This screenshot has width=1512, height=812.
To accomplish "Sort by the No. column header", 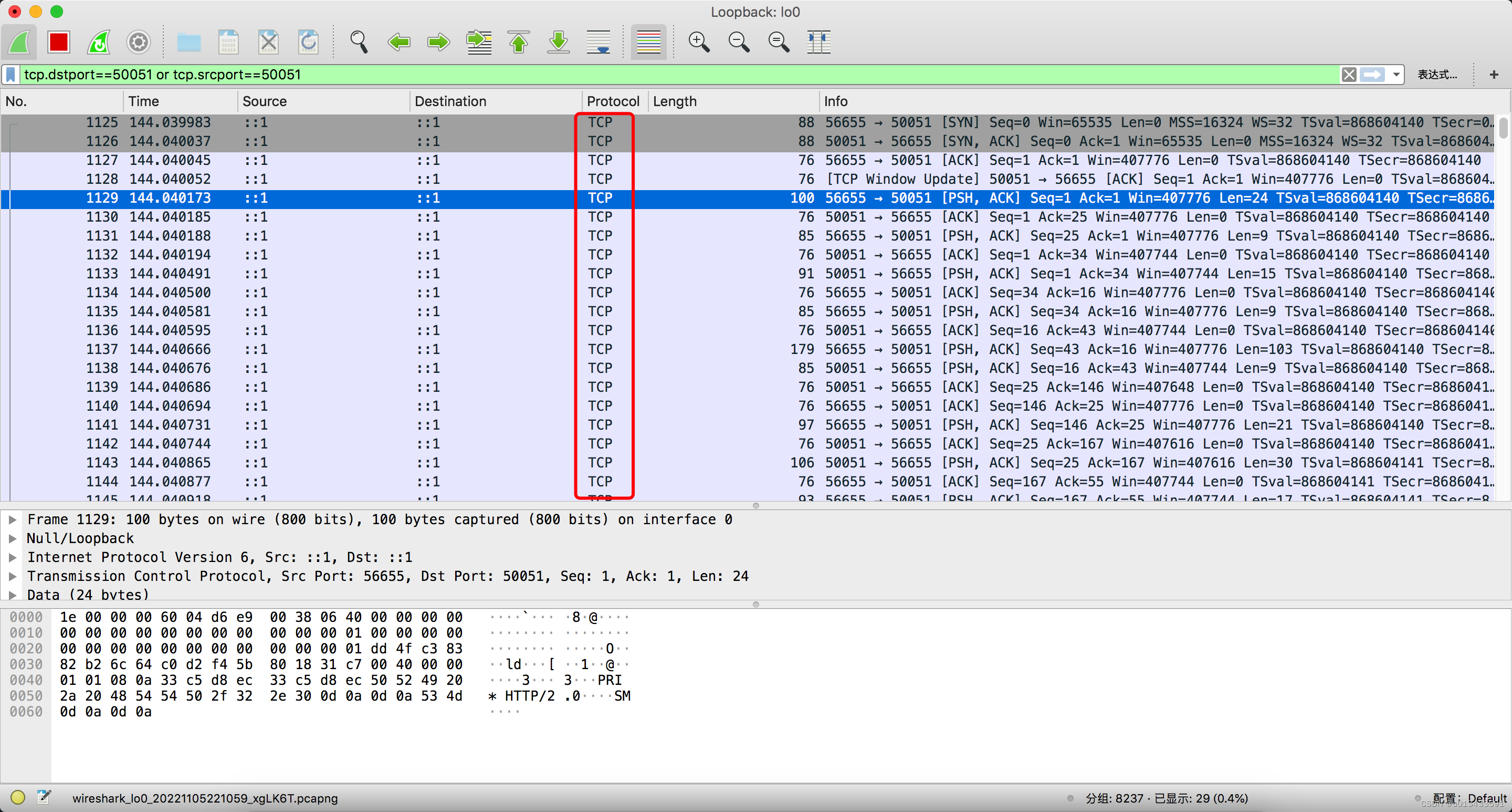I will click(x=61, y=101).
